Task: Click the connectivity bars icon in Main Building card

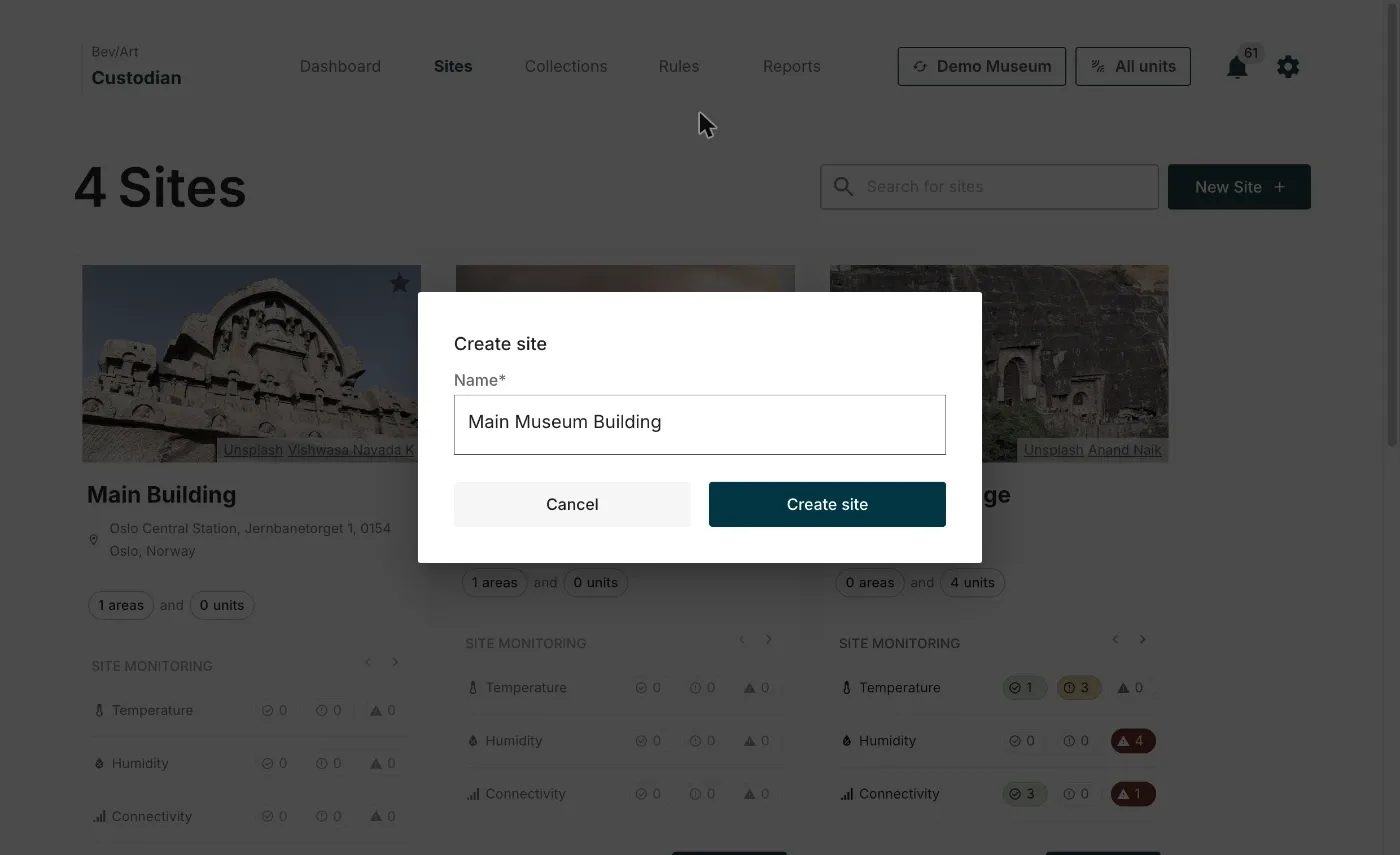Action: click(x=99, y=817)
